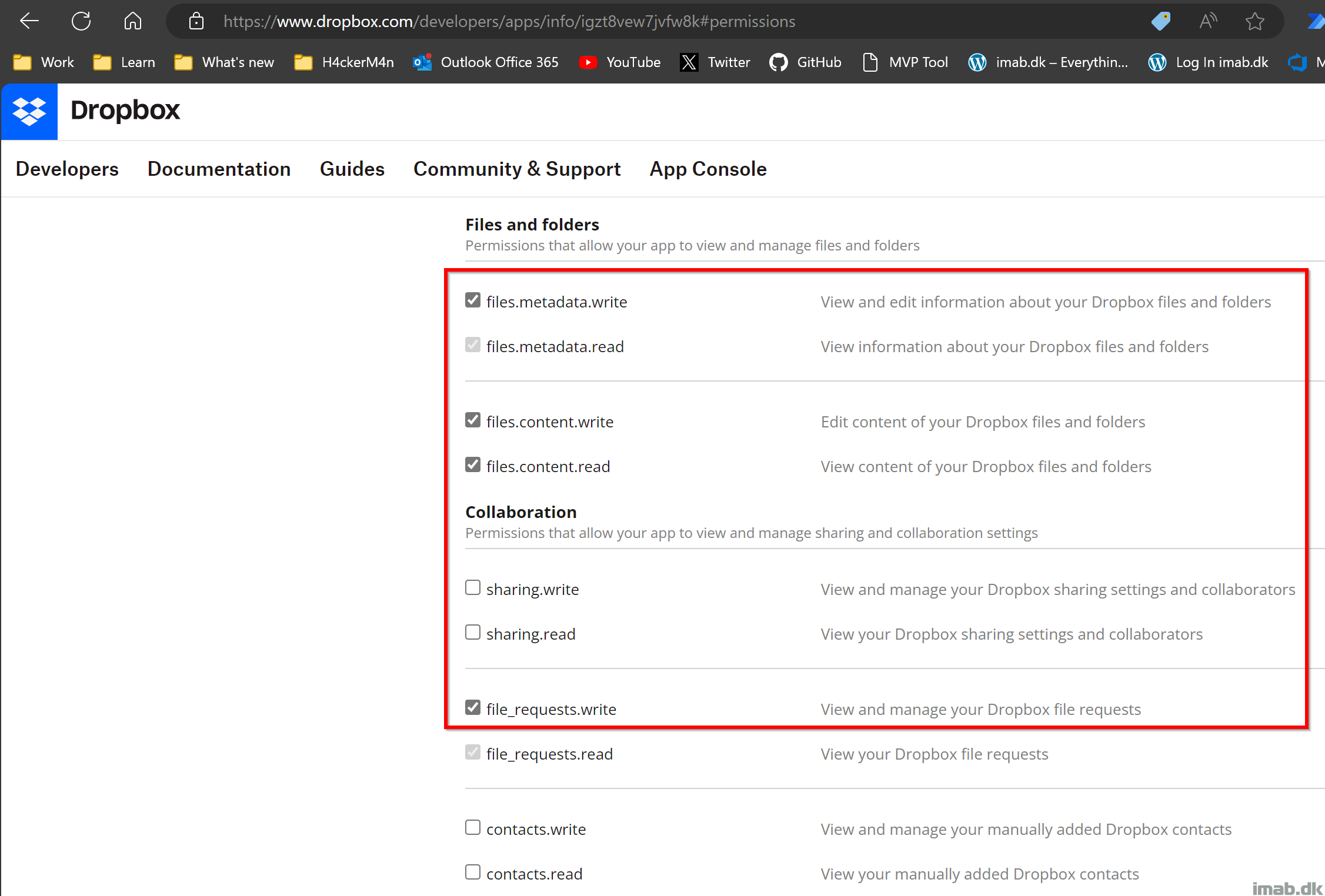The height and width of the screenshot is (896, 1325).
Task: Add this page to favorites star
Action: point(1254,21)
